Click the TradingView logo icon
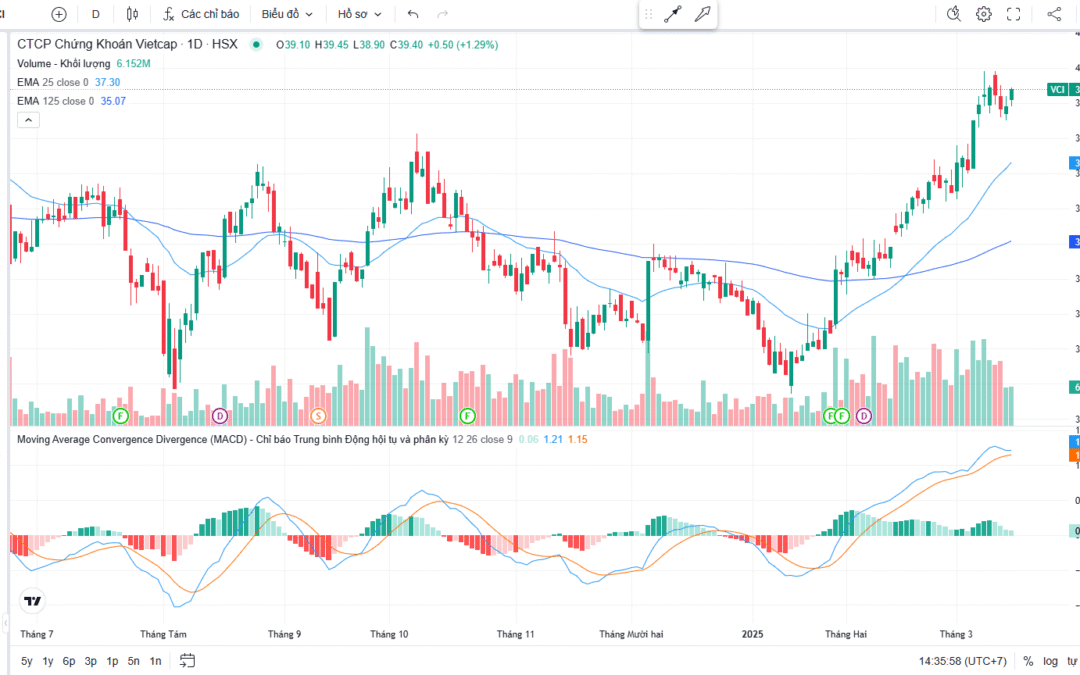The height and width of the screenshot is (675, 1080). click(32, 601)
